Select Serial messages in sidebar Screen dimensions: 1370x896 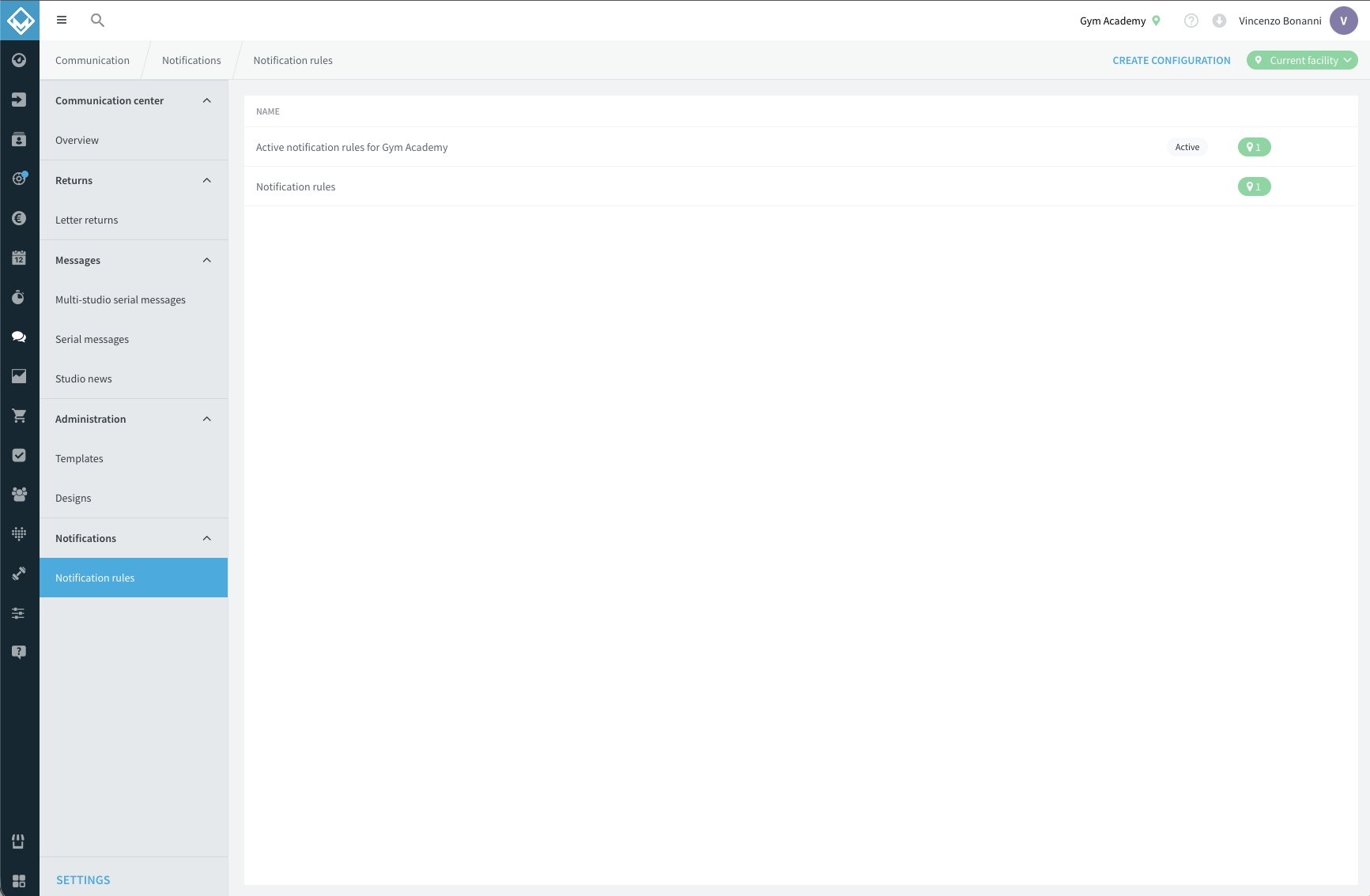(134, 339)
